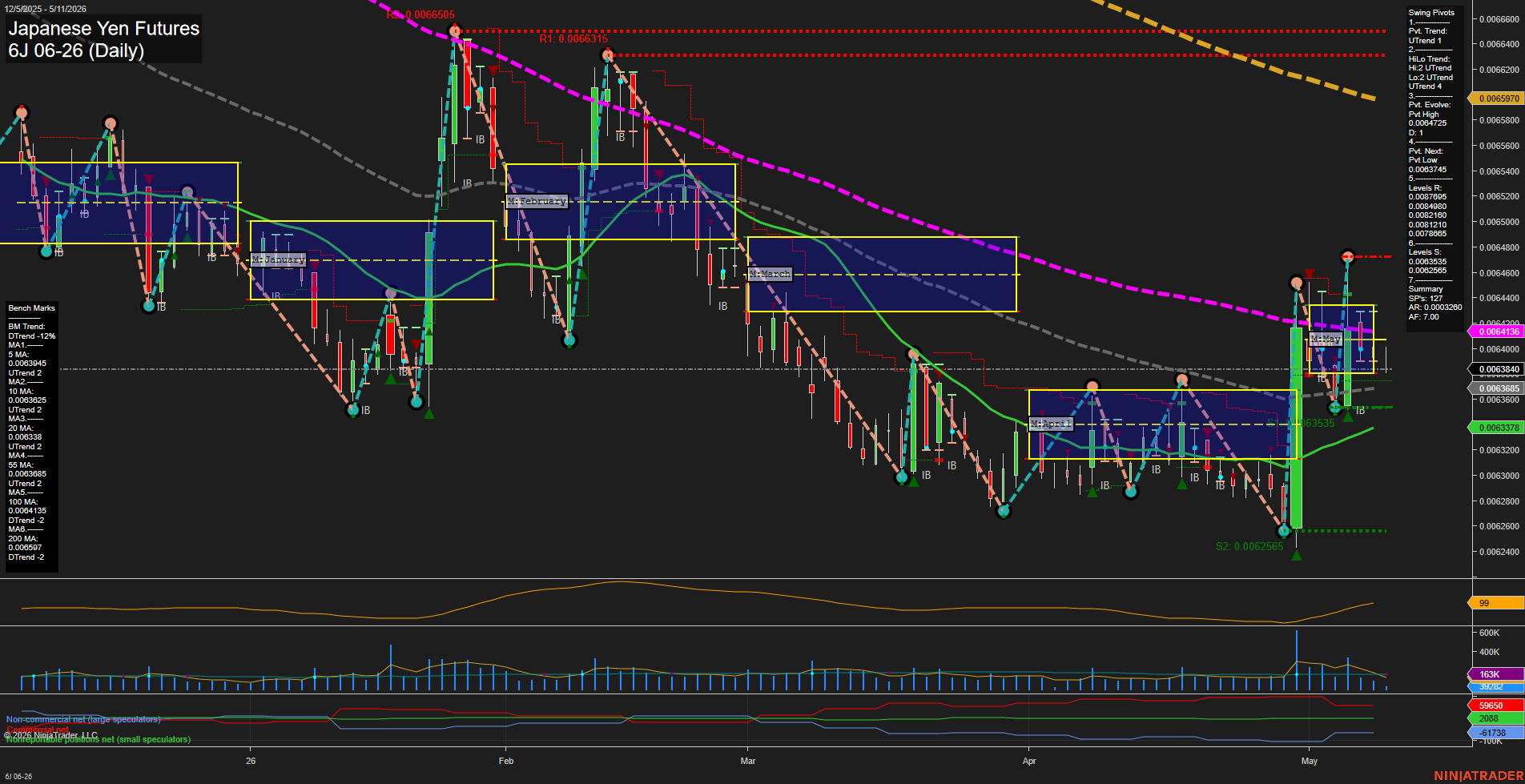The width and height of the screenshot is (1525, 784).
Task: Click the S2: 0.0062565 support label
Action: (x=1249, y=546)
